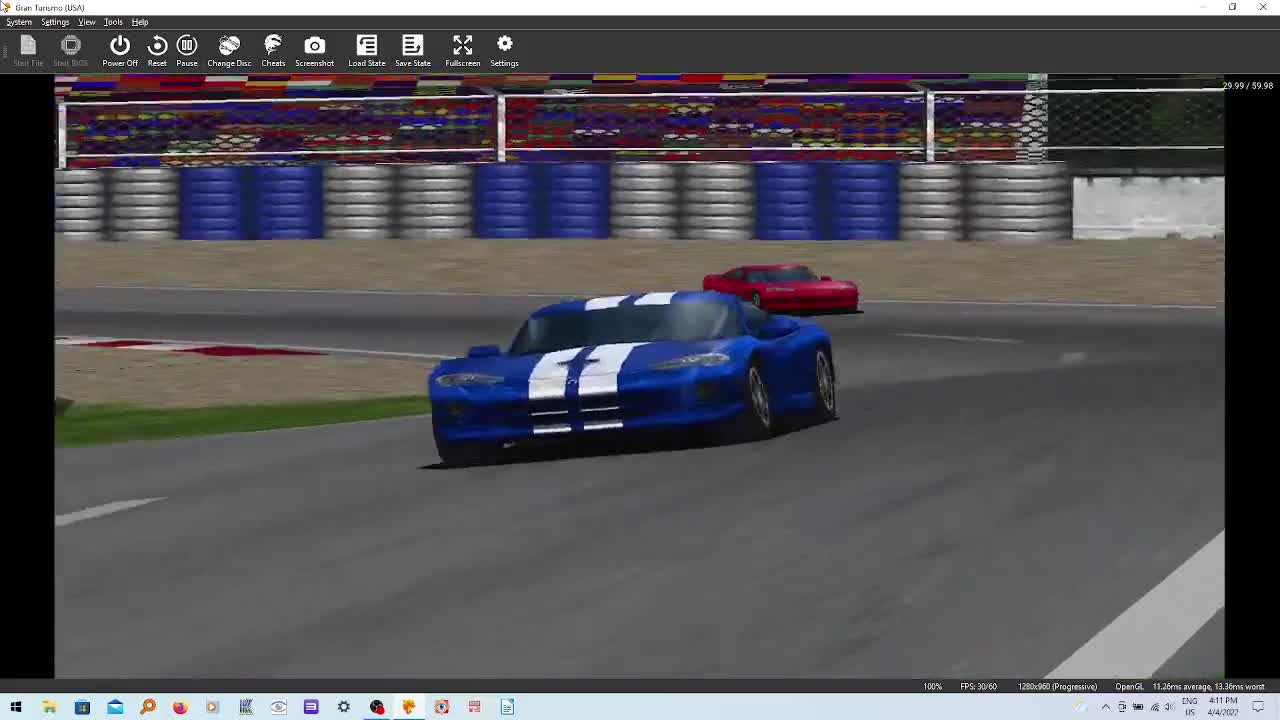Viewport: 1280px width, 720px height.
Task: Open the System menu
Action: (19, 22)
